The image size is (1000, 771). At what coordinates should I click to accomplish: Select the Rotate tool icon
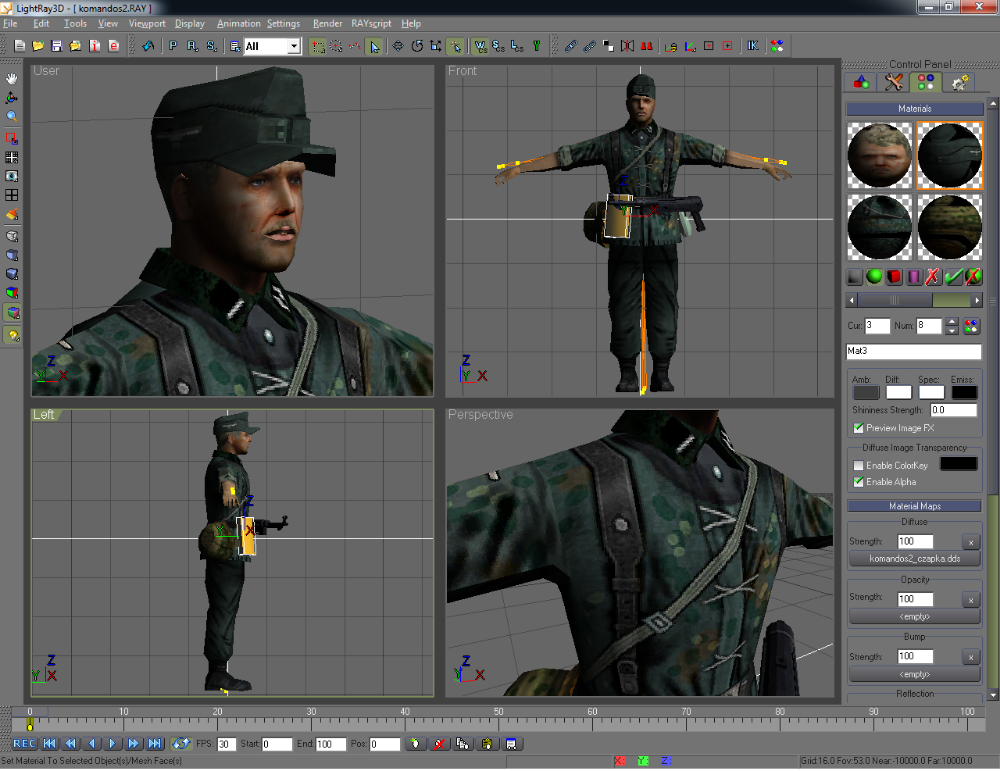tap(417, 46)
